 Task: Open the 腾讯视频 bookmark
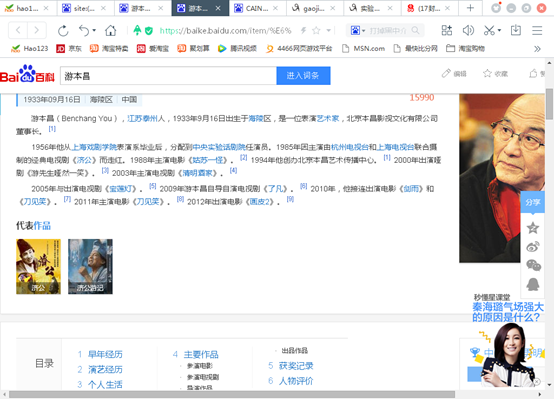237,48
